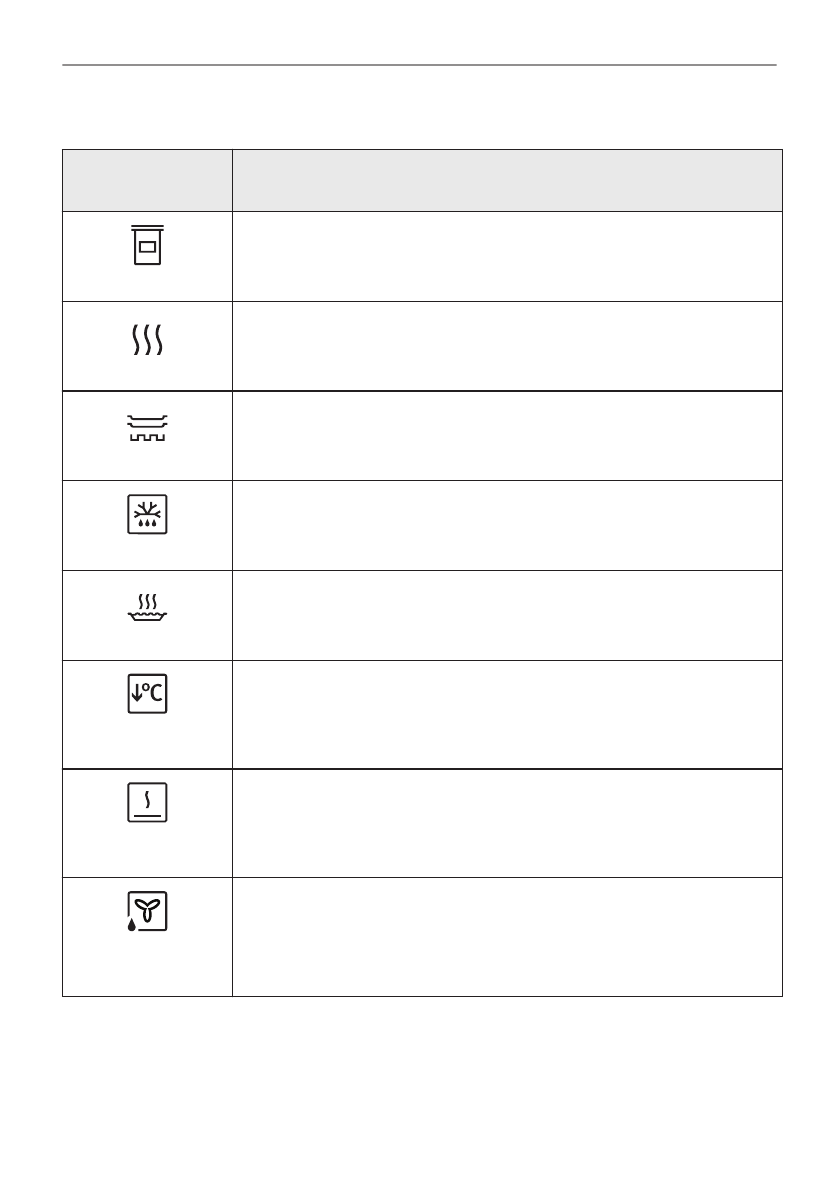Select the plate warming icon with notched base
This screenshot has width=839, height=1191.
coord(147,429)
